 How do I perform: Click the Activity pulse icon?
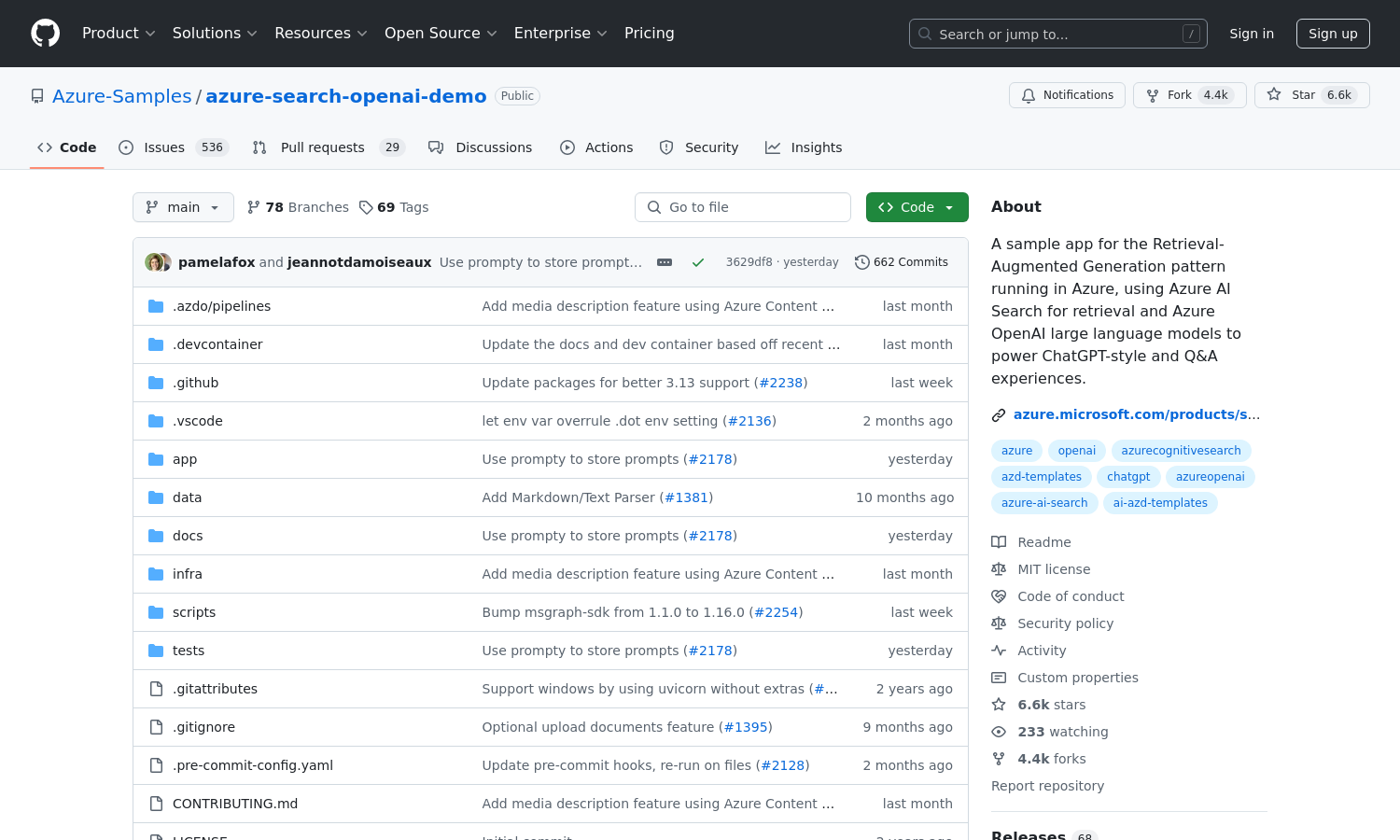[999, 650]
